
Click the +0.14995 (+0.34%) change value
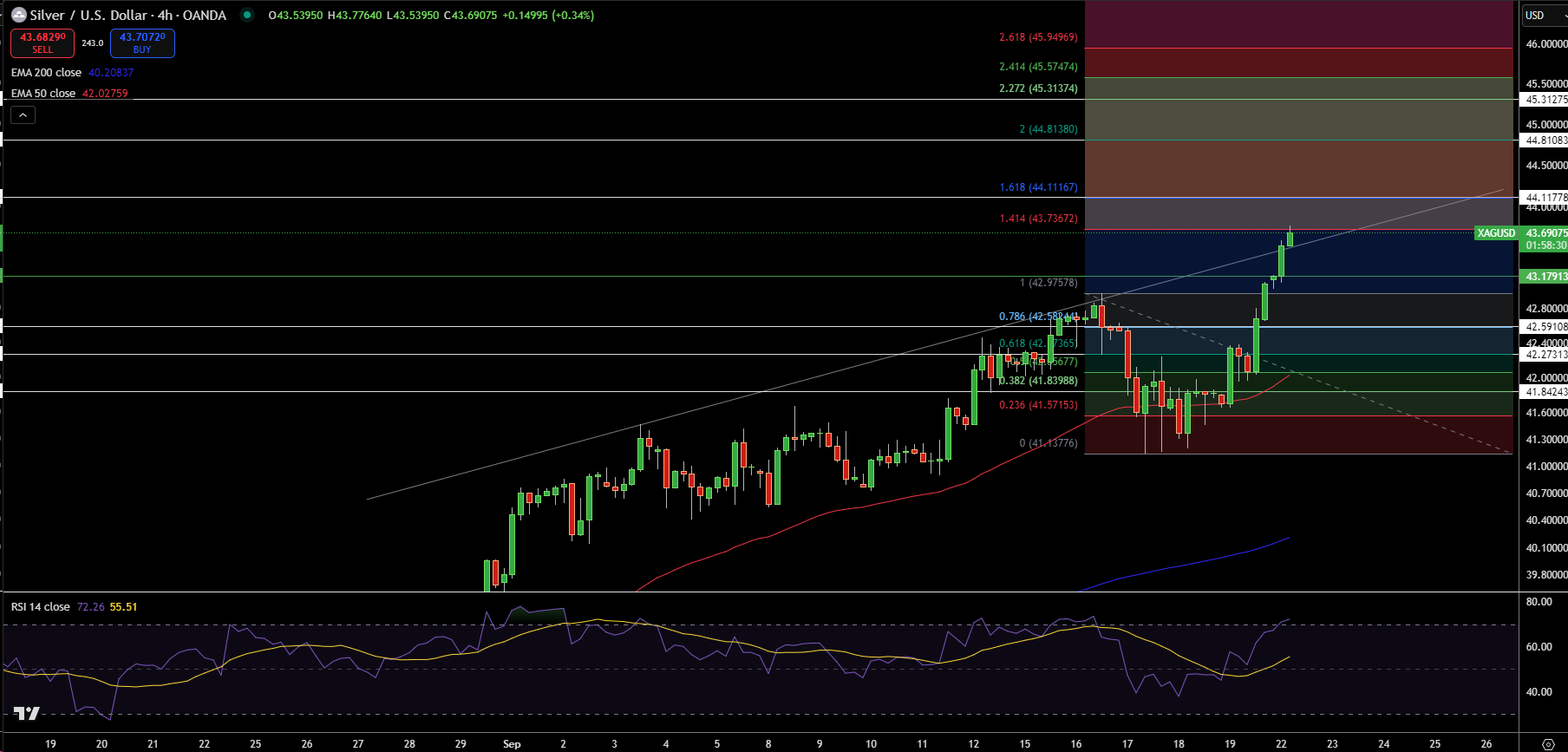[548, 16]
